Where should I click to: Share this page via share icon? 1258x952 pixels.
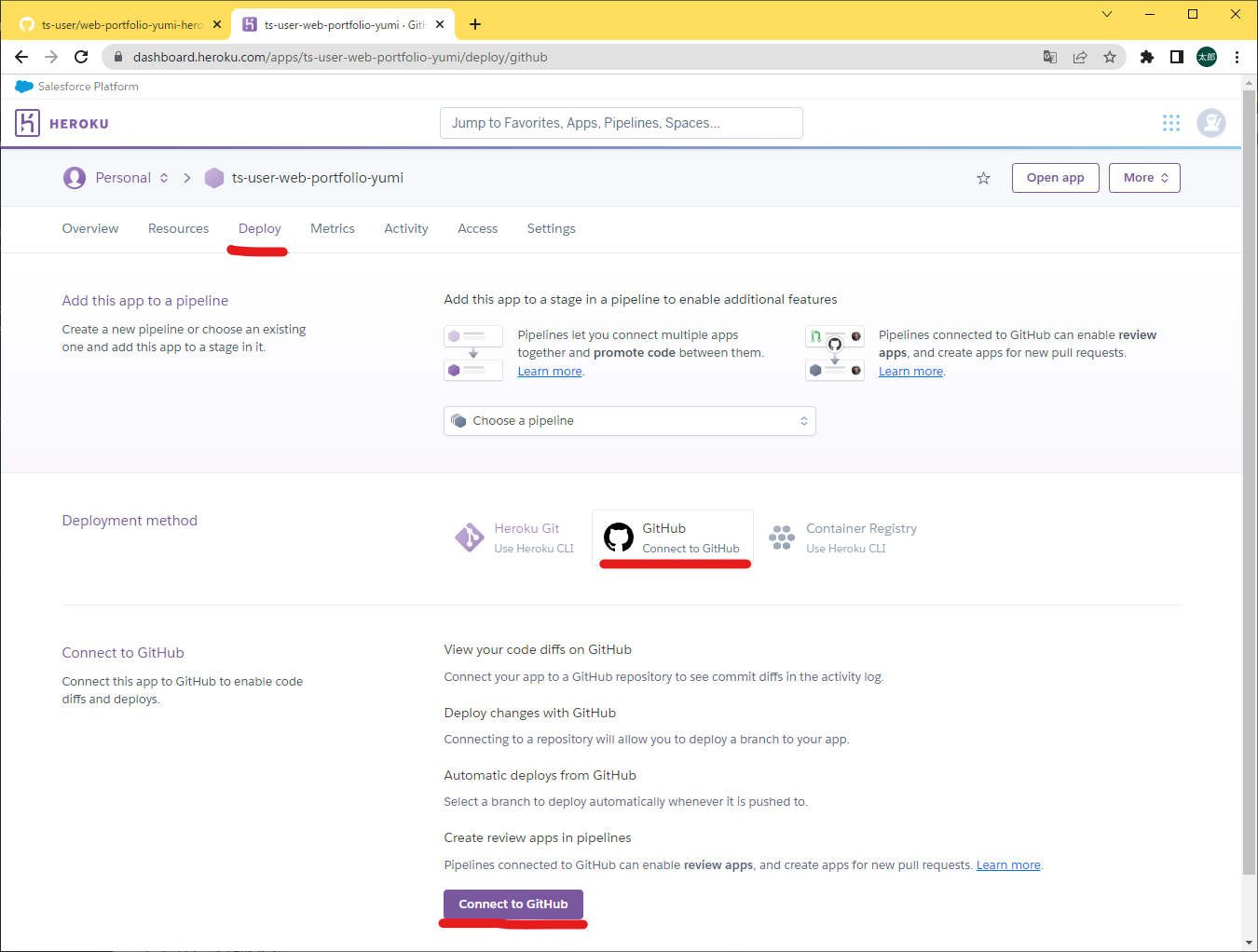click(x=1080, y=57)
